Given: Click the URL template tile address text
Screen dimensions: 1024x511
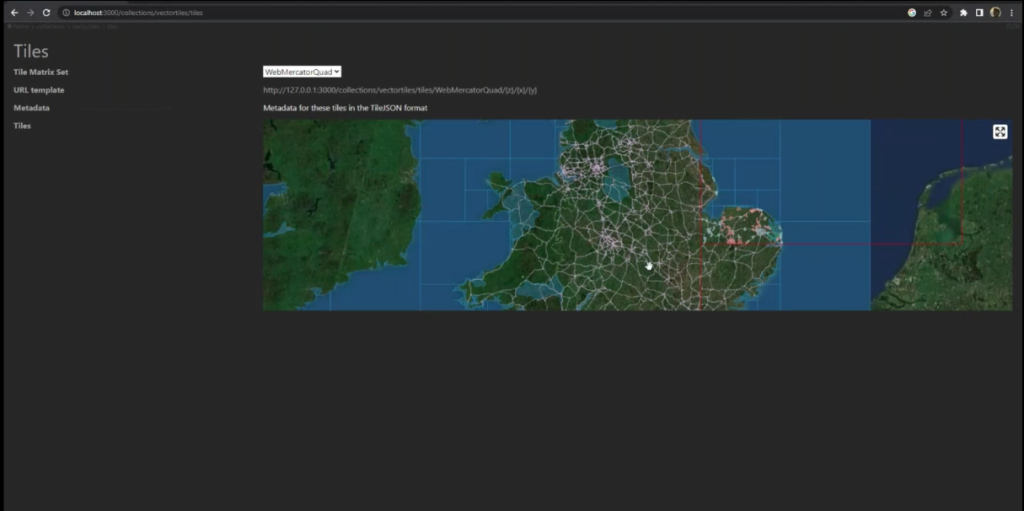Looking at the screenshot, I should coord(400,90).
